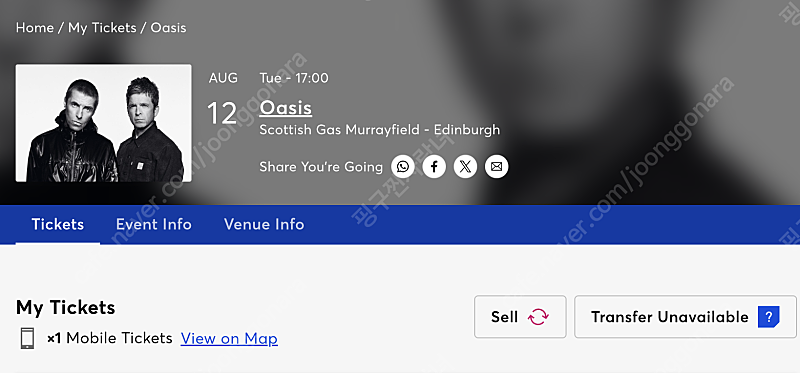Click the Sell button label
Screen dimensions: 800x373
click(x=505, y=317)
